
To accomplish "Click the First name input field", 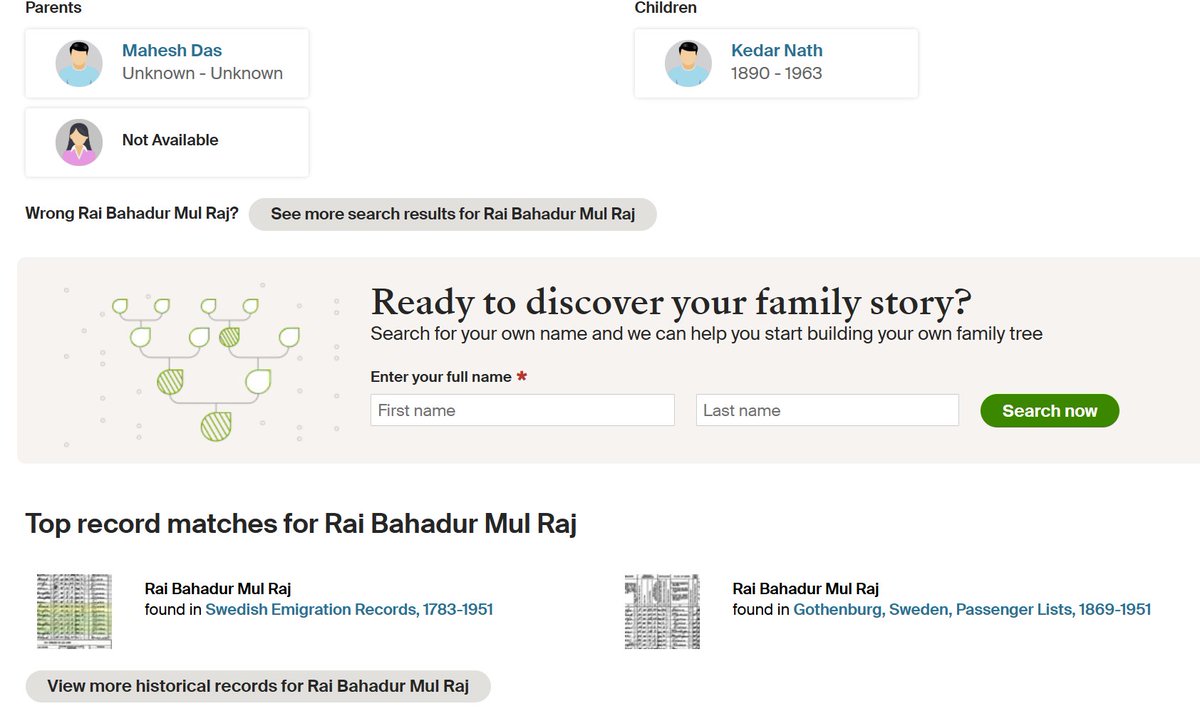I will click(522, 410).
